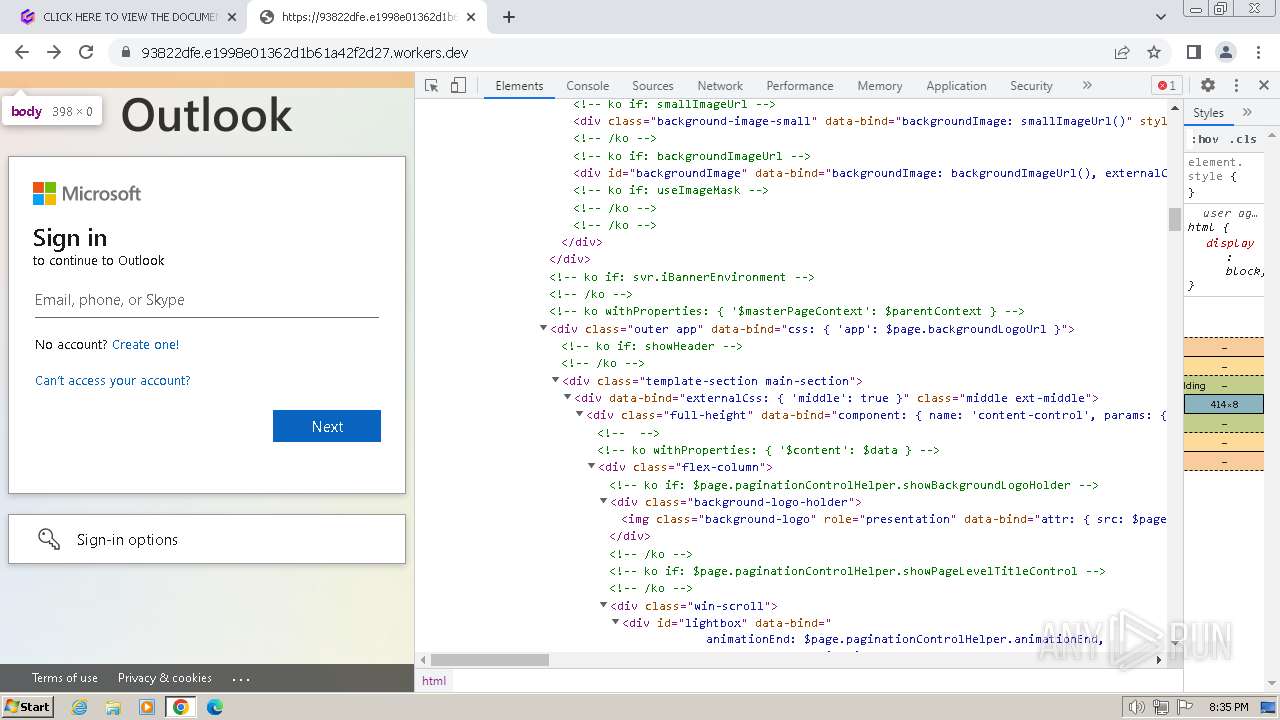Click the vertical scrollbar in Elements panel

[1175, 219]
